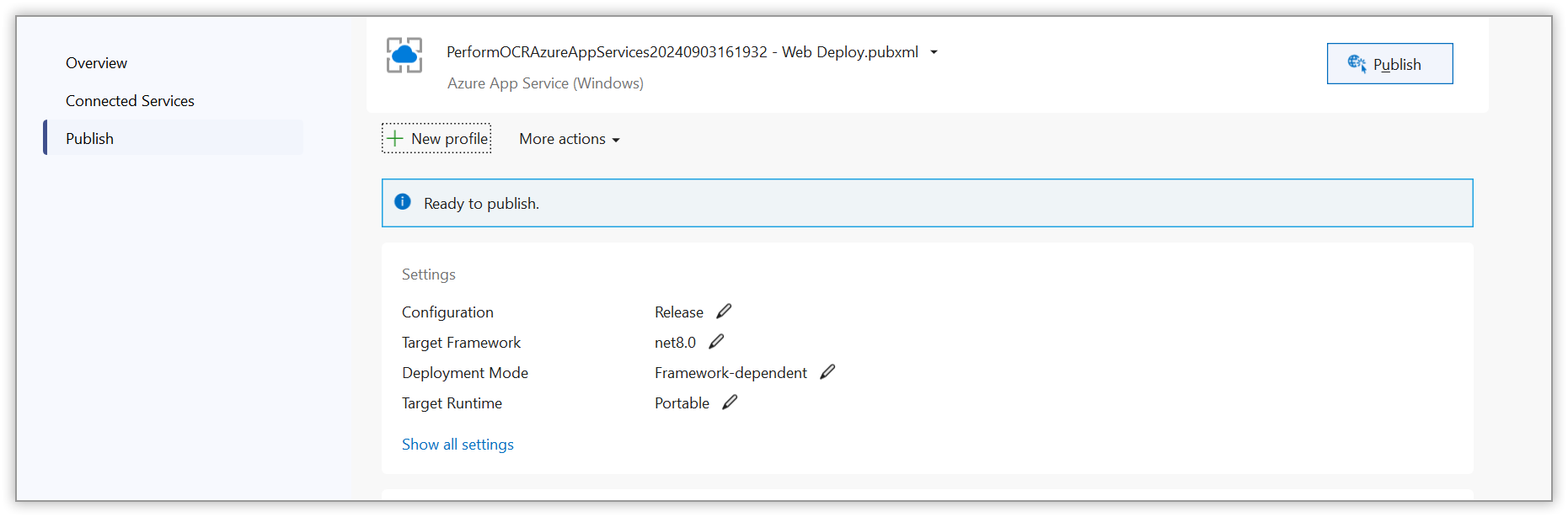
Task: Click the Framework-dependent deployment mode value
Action: pos(730,373)
